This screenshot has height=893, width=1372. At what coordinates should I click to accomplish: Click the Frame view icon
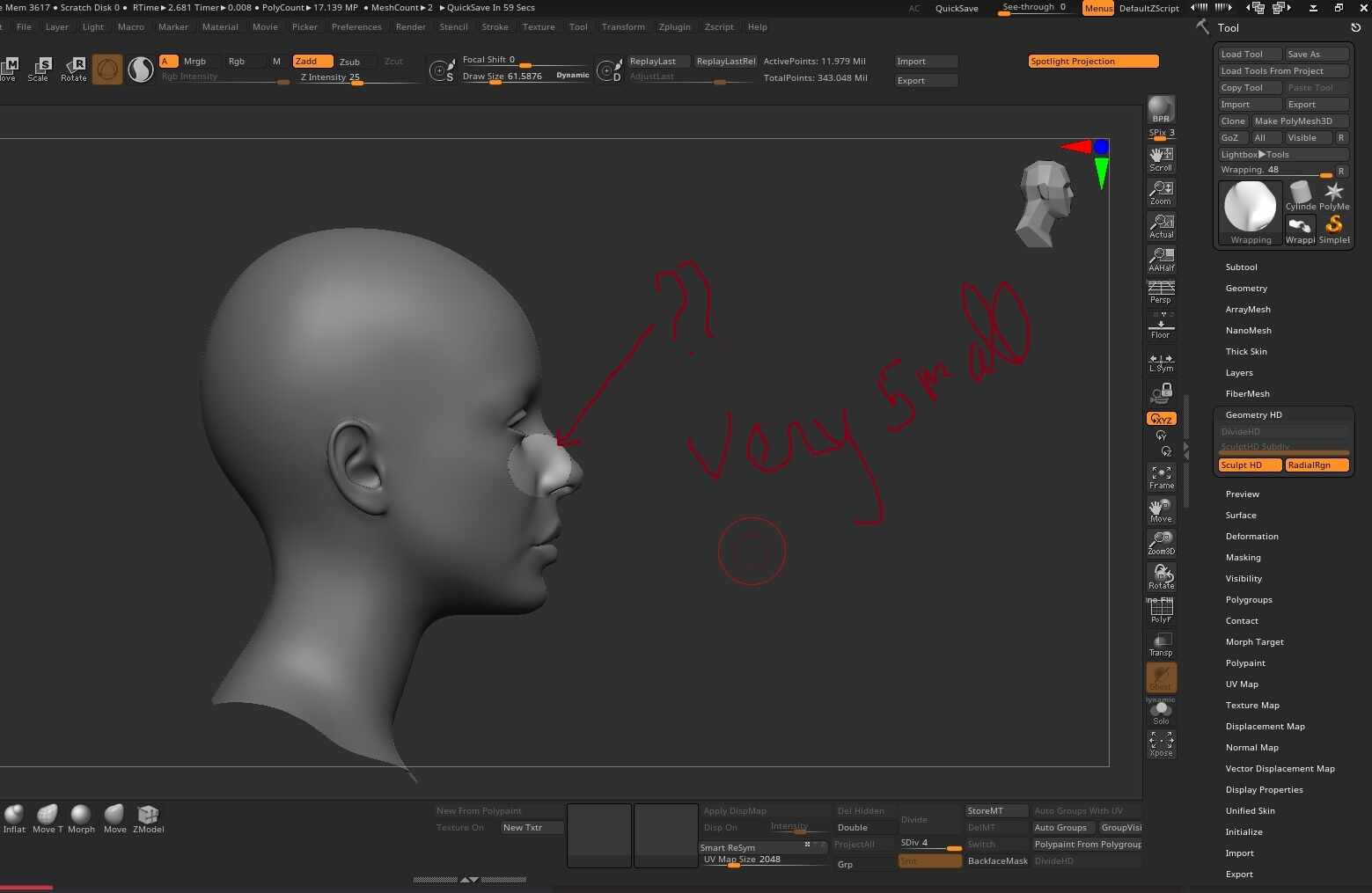pos(1161,477)
